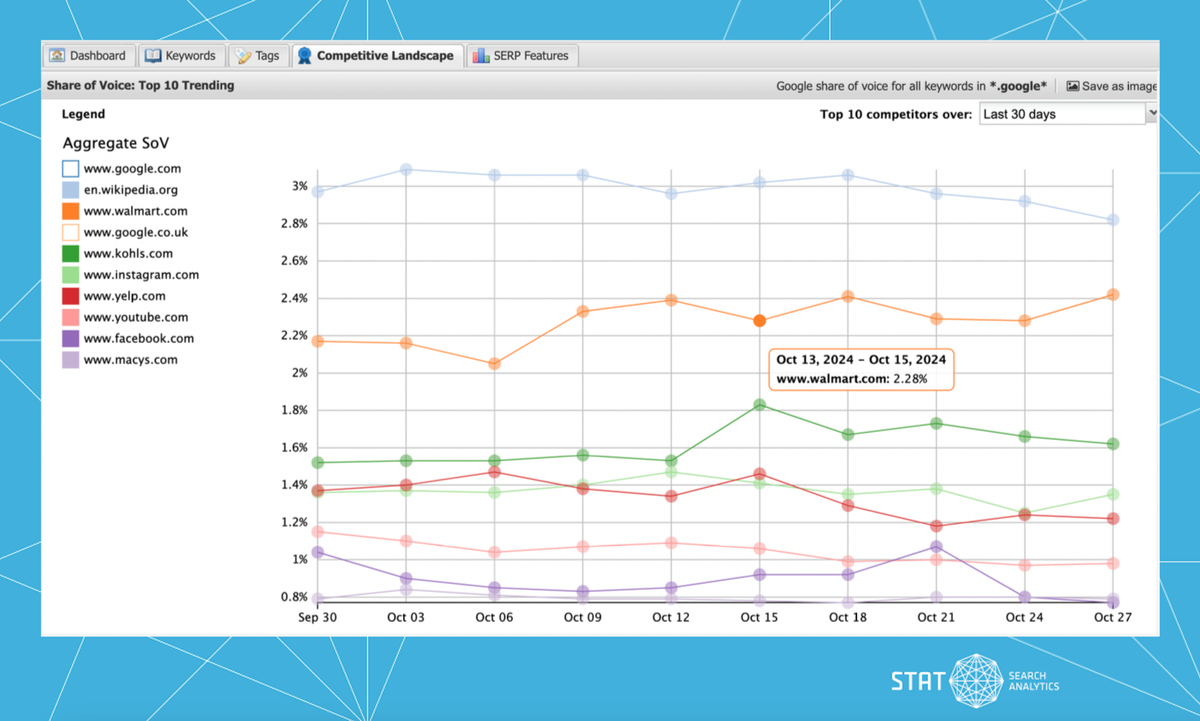Click the Save as image link
This screenshot has width=1200, height=721.
(1119, 86)
